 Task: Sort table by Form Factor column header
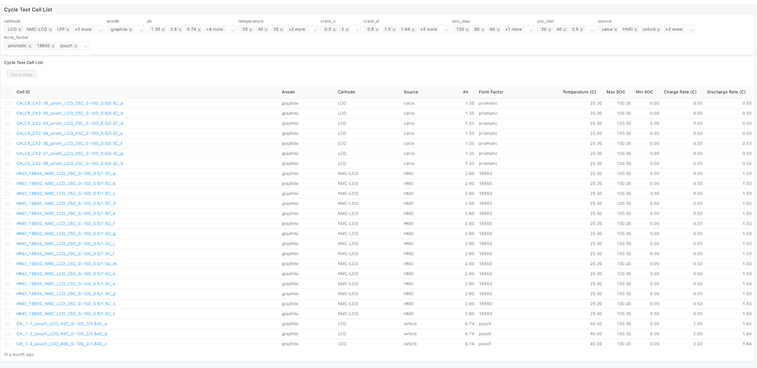click(x=491, y=92)
